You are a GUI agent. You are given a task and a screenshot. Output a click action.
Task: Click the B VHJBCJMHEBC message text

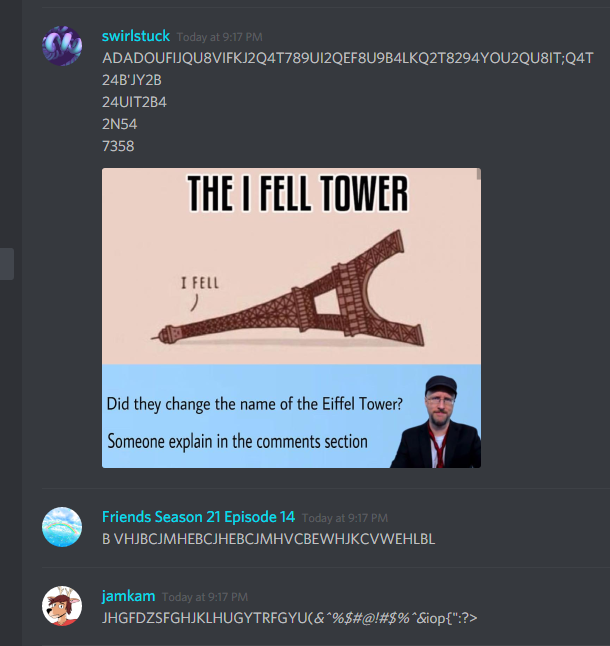click(269, 539)
